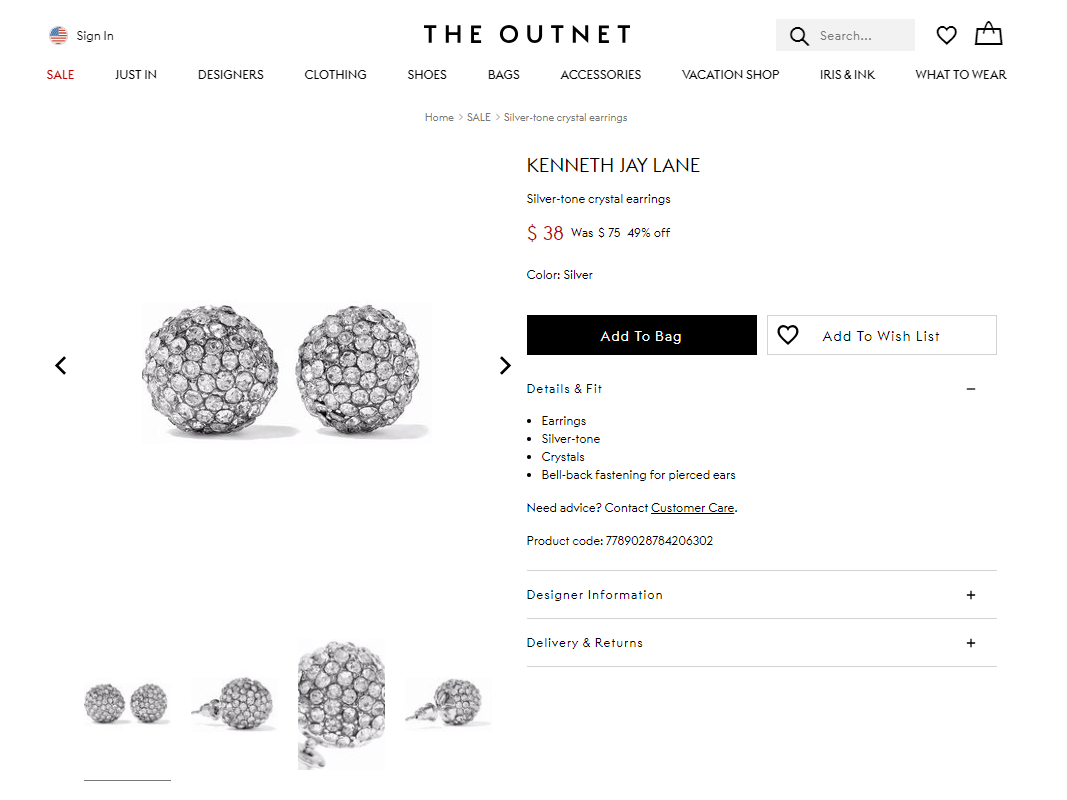1067x800 pixels.
Task: Show next product image with right arrow
Action: 505,366
